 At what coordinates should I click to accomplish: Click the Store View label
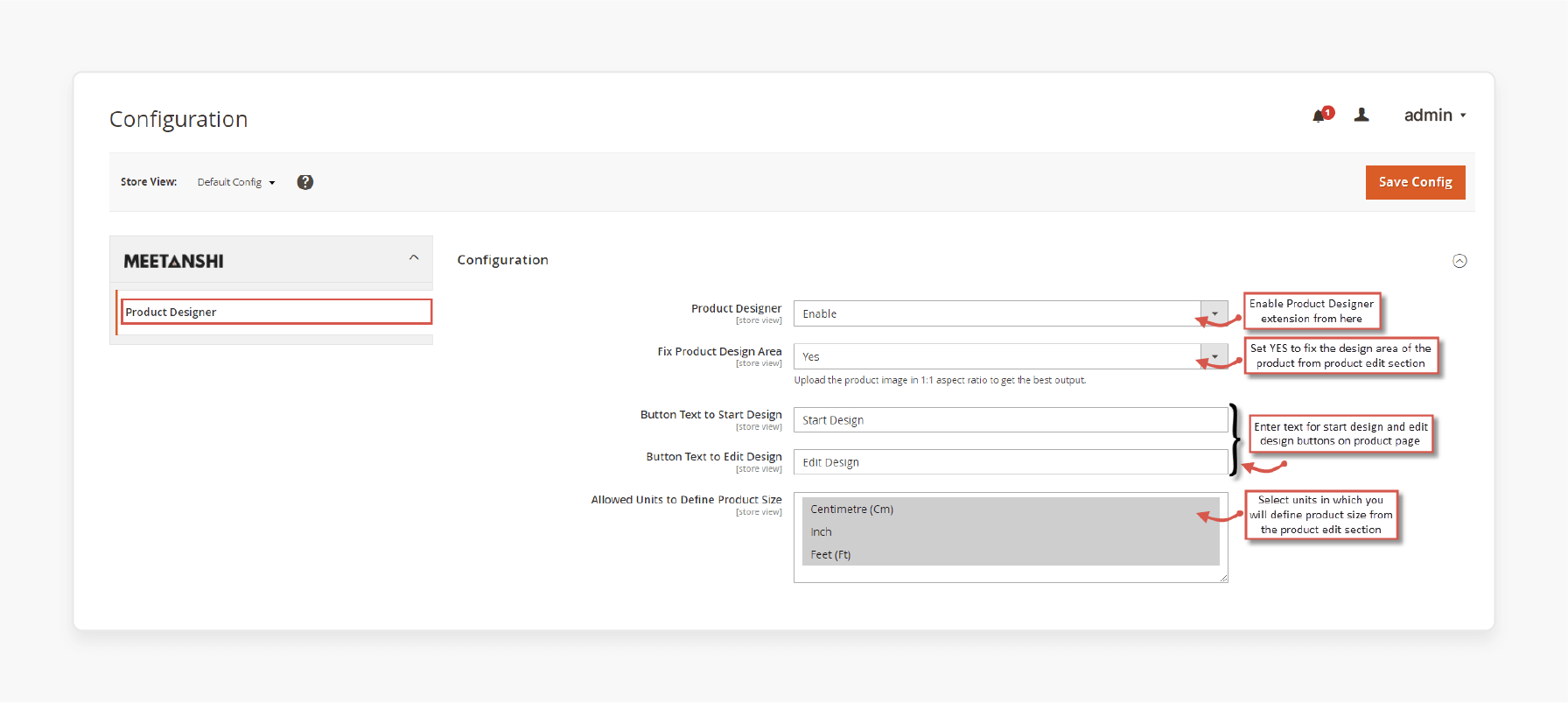tap(149, 182)
